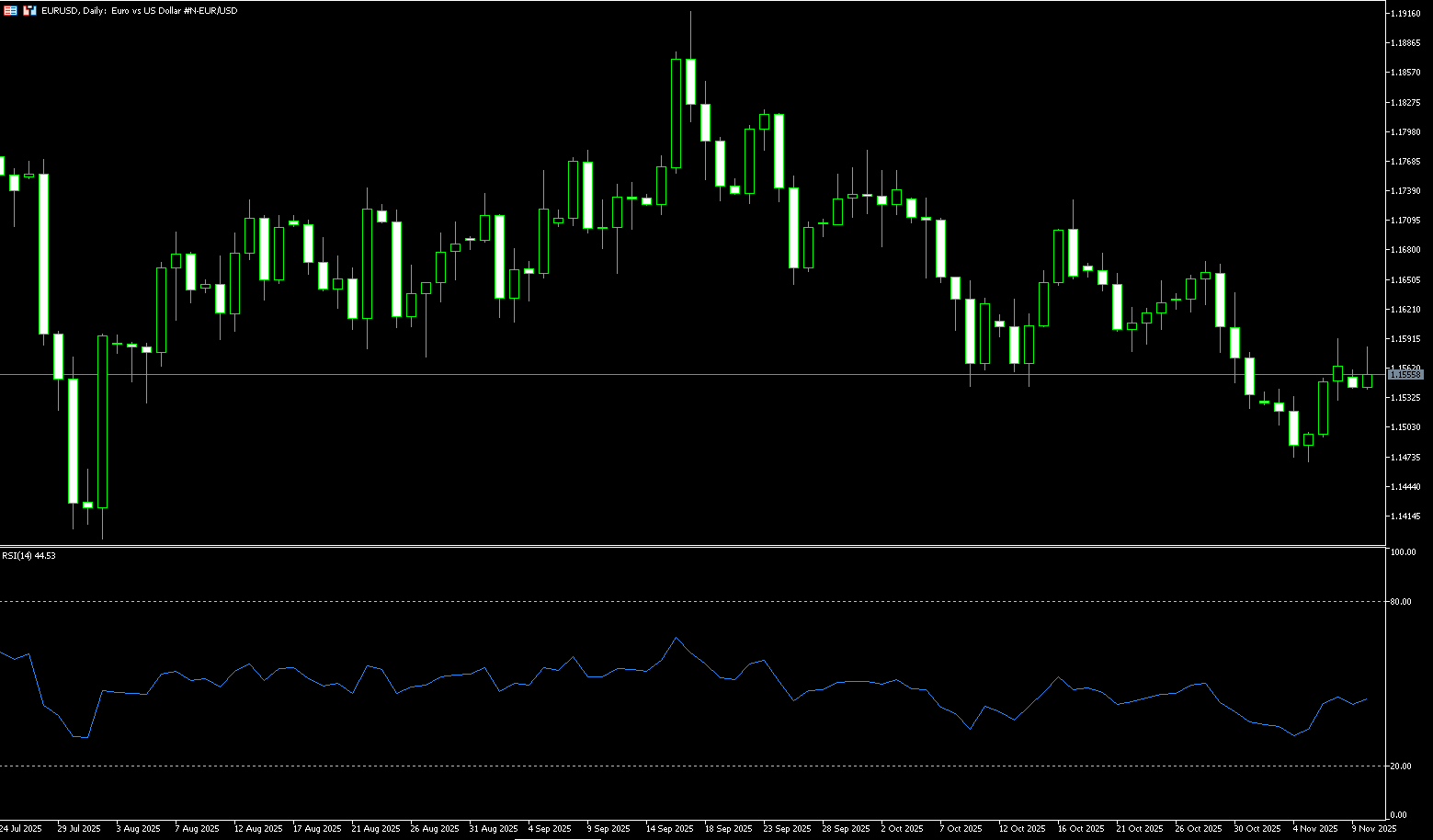This screenshot has width=1433, height=840.
Task: Select the RSI(14) 44.53 indicator label
Action: [x=28, y=556]
